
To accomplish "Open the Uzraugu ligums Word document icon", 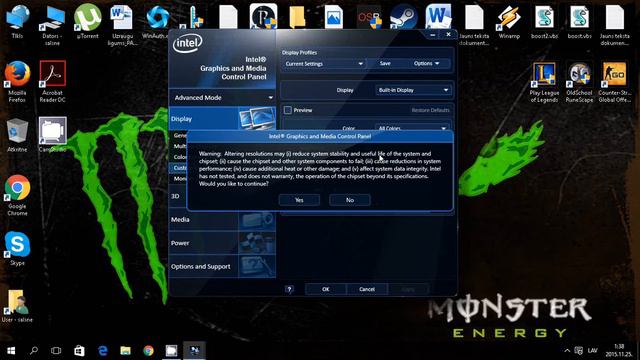I will point(122,24).
